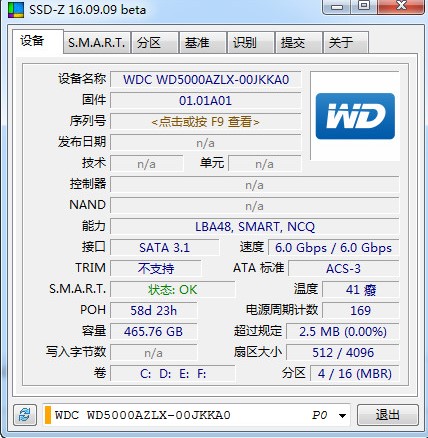Select the WDC WD5000AZLX-00JKKA0 drive combo box
The width and height of the screenshot is (428, 438).
(x=196, y=415)
